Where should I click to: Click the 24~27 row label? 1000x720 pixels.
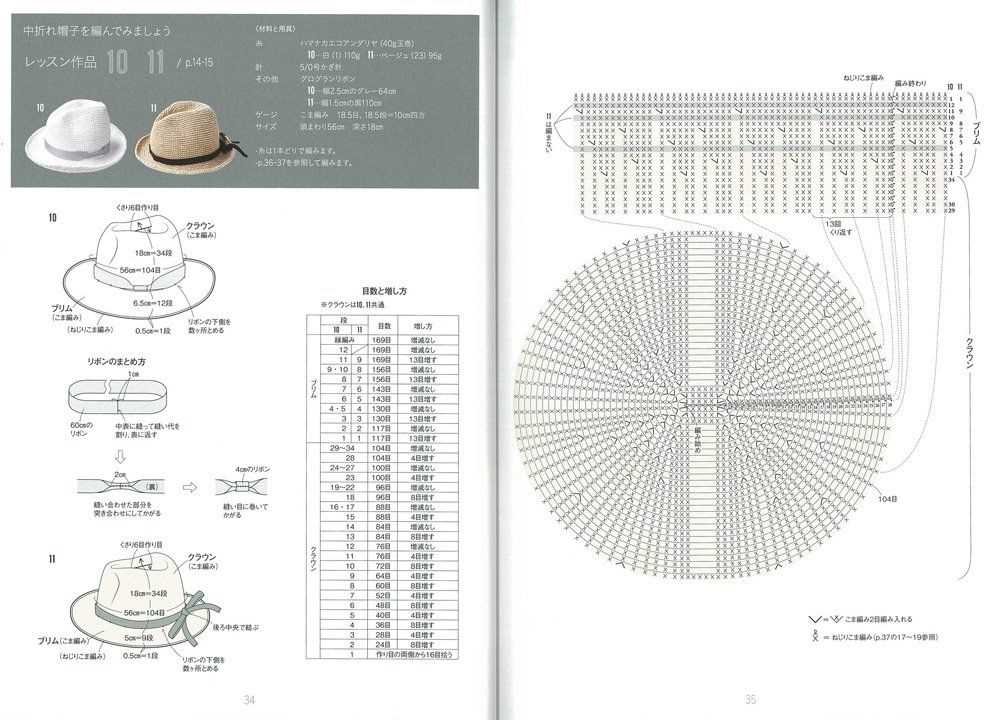342,468
